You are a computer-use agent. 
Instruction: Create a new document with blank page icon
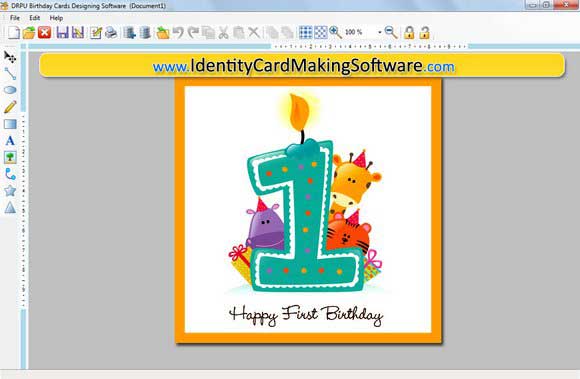(14, 33)
